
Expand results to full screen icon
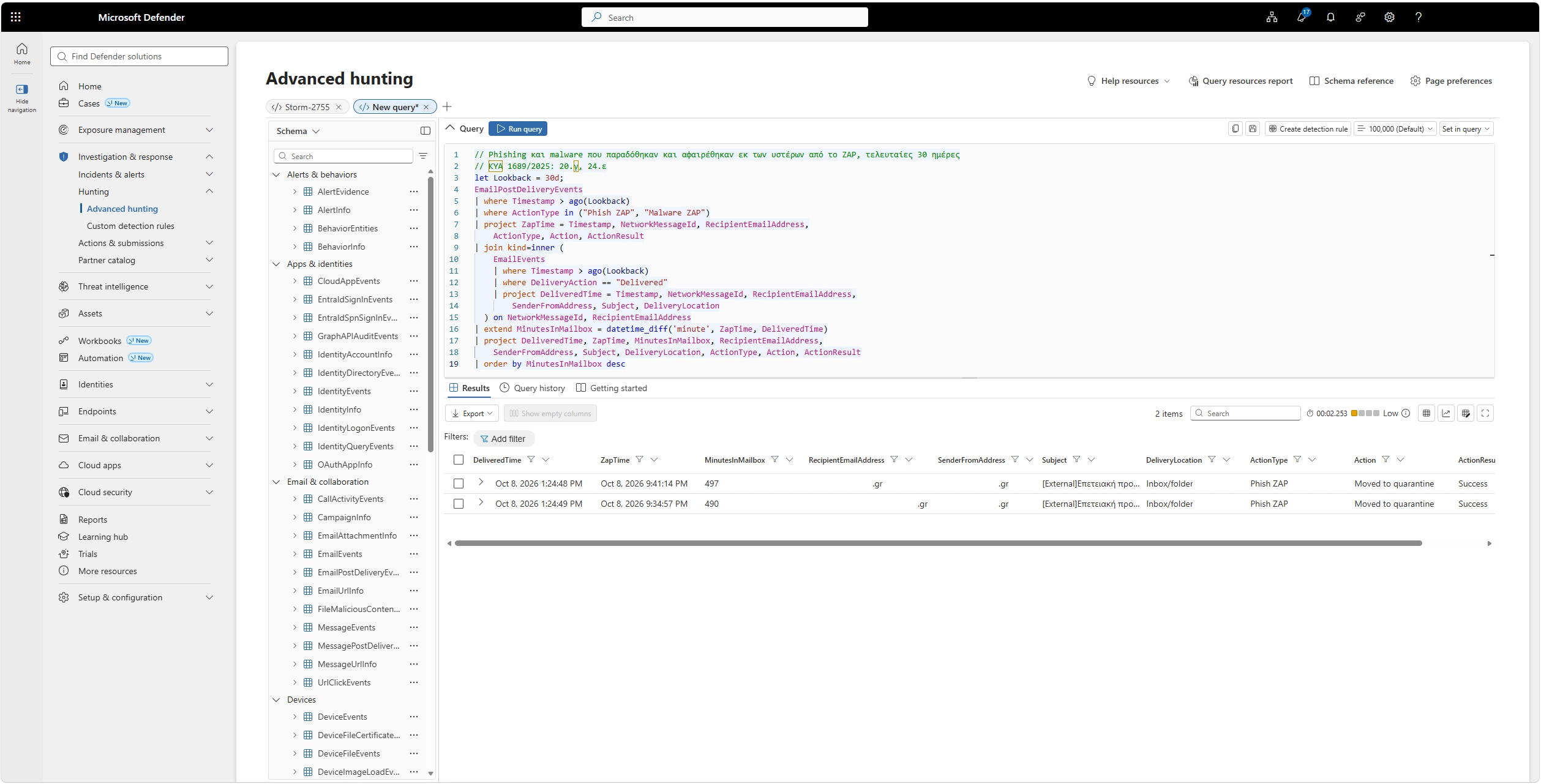pos(1485,413)
